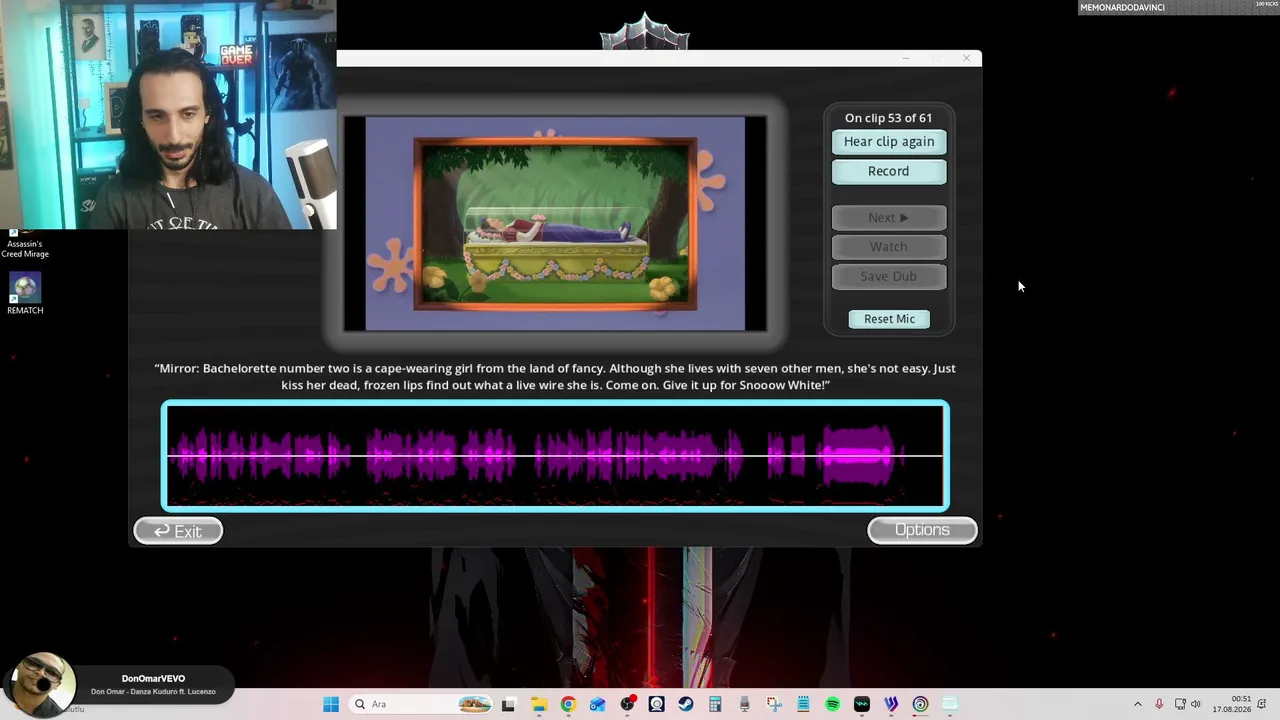
Task: Open the clock and calendar flyout
Action: pyautogui.click(x=1232, y=704)
